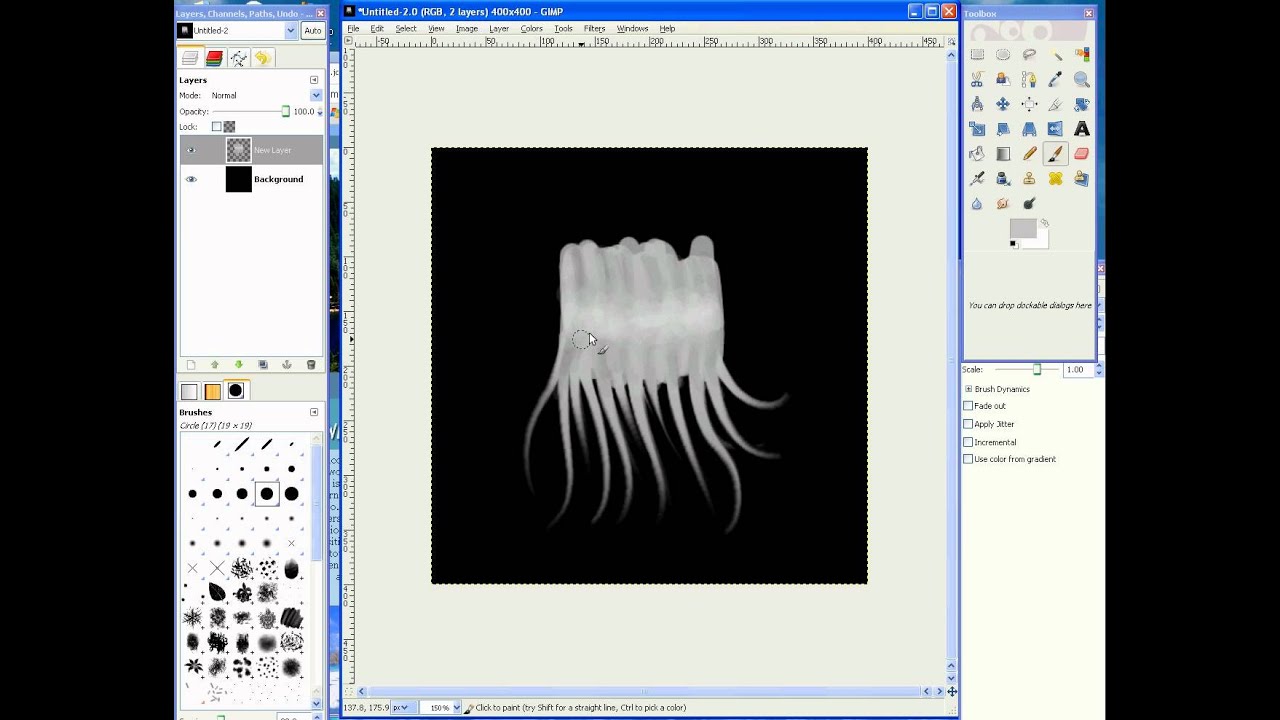Select the Rectangle Select tool
This screenshot has width=1280, height=720.
[977, 55]
